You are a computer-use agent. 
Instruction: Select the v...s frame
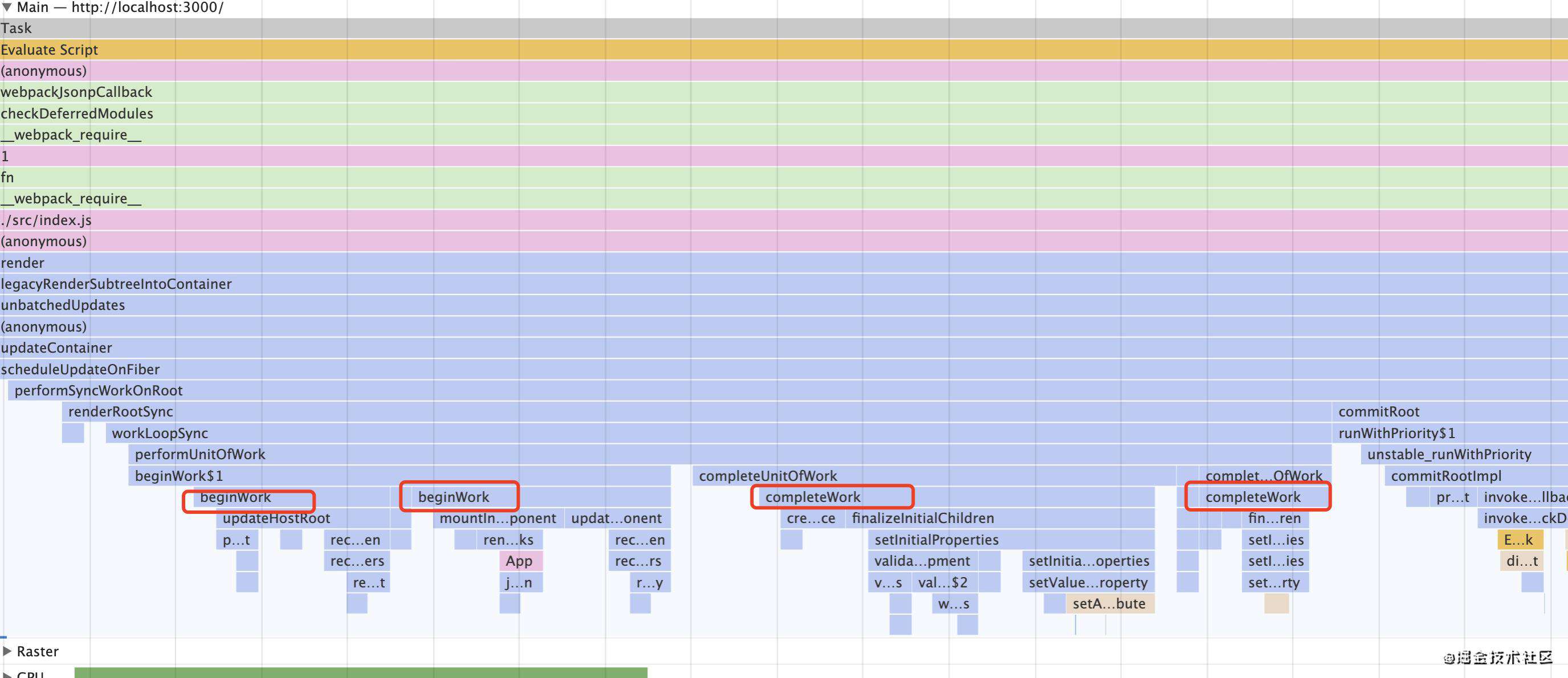[x=889, y=582]
